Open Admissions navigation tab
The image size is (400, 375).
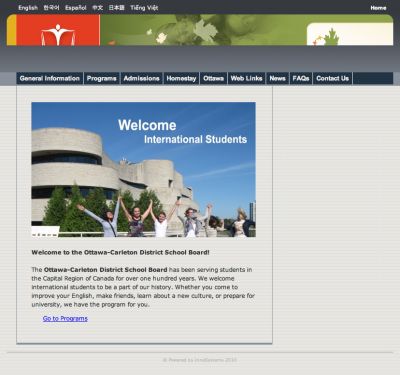142,79
